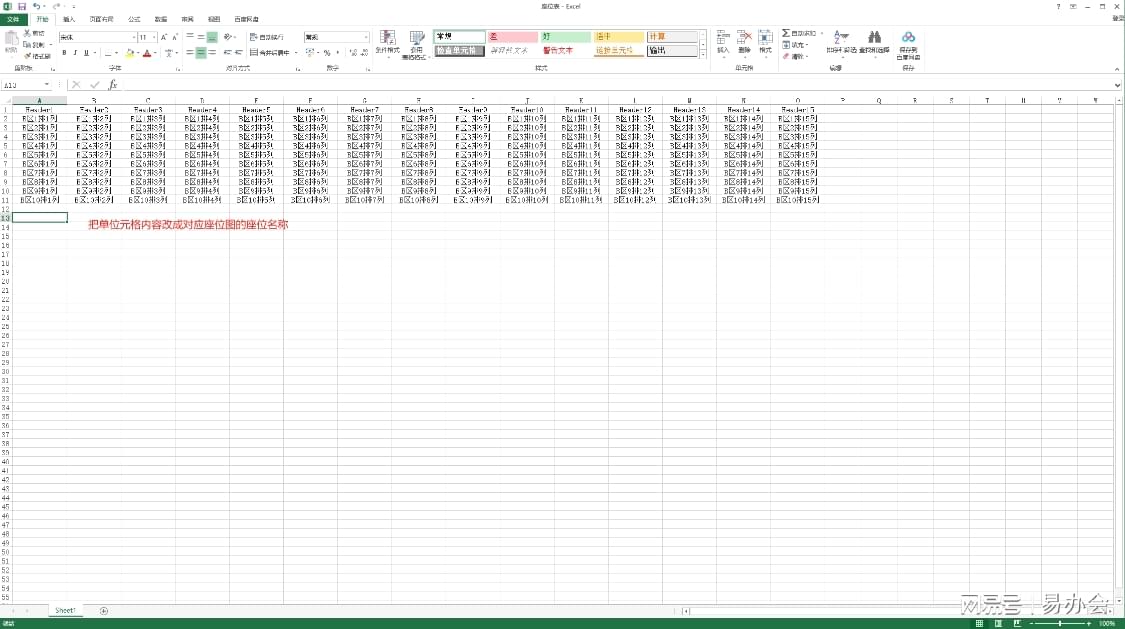Toggle italic formatting
The width and height of the screenshot is (1125, 629).
coord(75,53)
